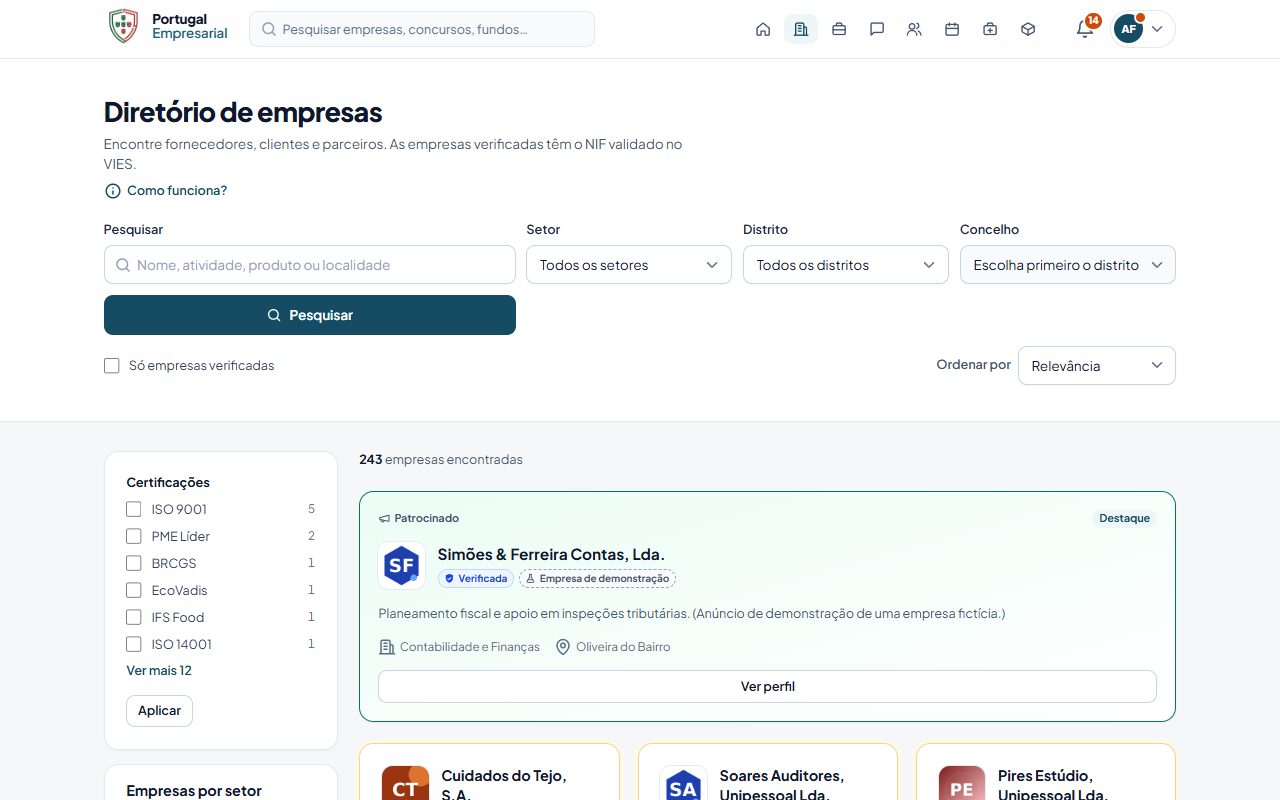Open Cuidados do Tejo, S.A. card title
1280x800 pixels.
504,785
